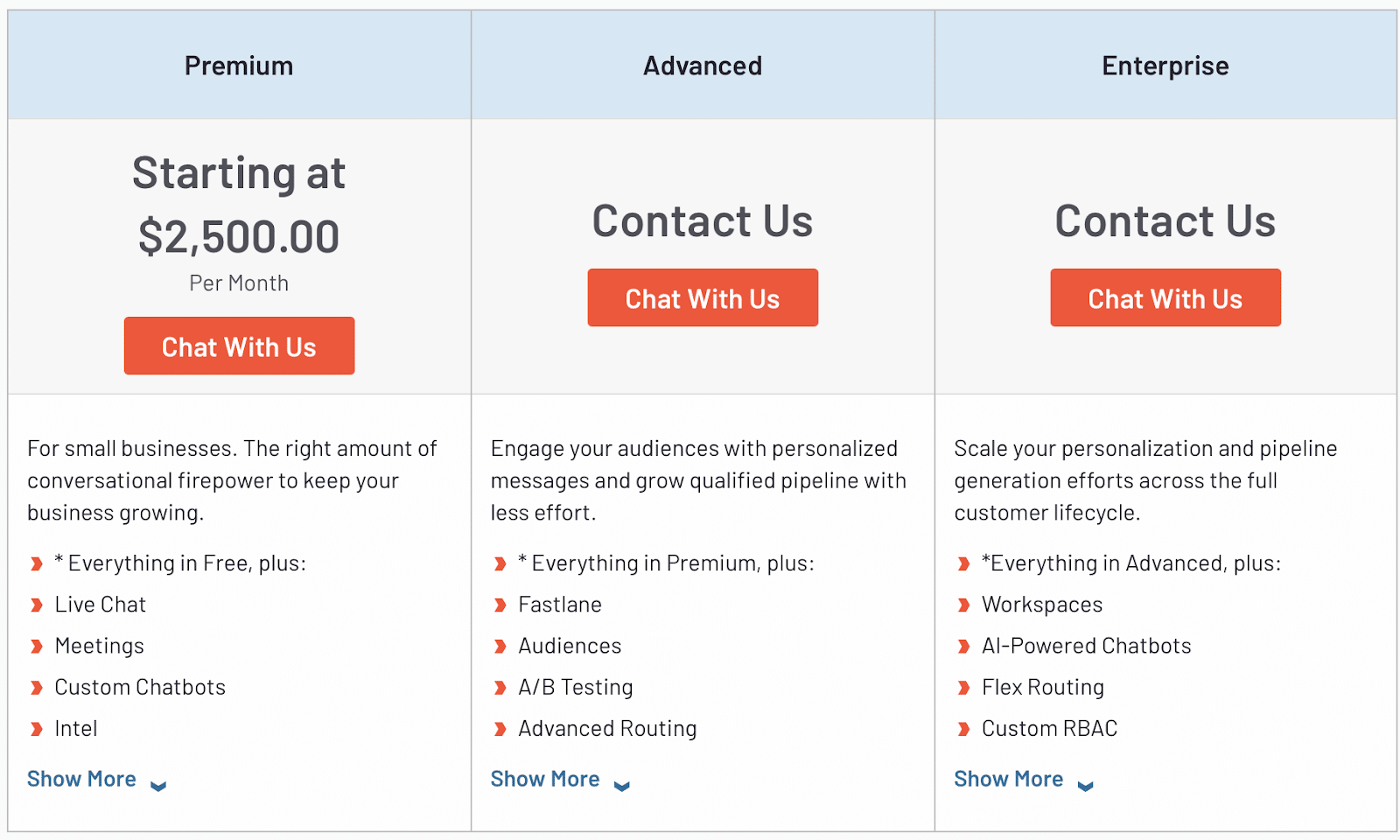Click the Chat With Us button under Premium
Screen dimensions: 1400x840
tap(239, 346)
